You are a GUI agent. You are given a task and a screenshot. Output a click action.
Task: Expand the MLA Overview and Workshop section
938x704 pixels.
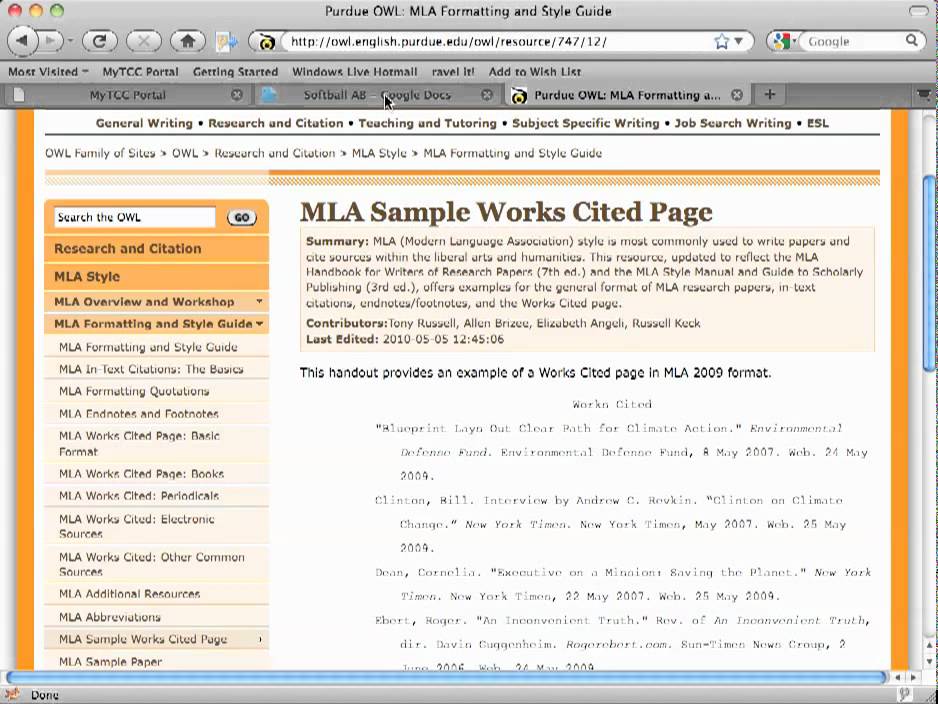pyautogui.click(x=157, y=301)
